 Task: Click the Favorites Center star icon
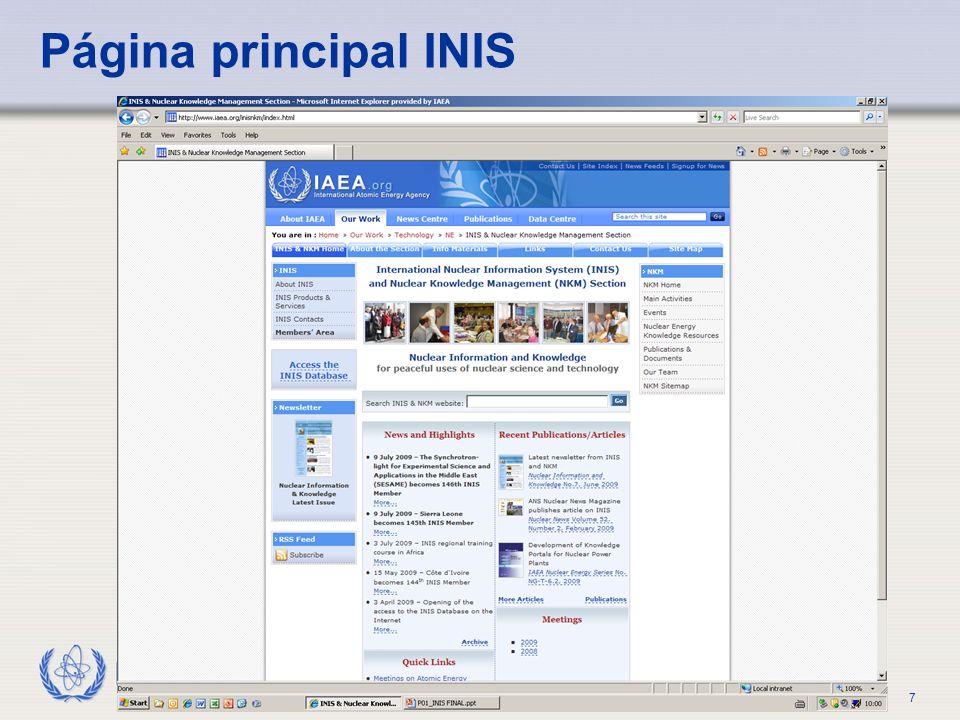[125, 151]
